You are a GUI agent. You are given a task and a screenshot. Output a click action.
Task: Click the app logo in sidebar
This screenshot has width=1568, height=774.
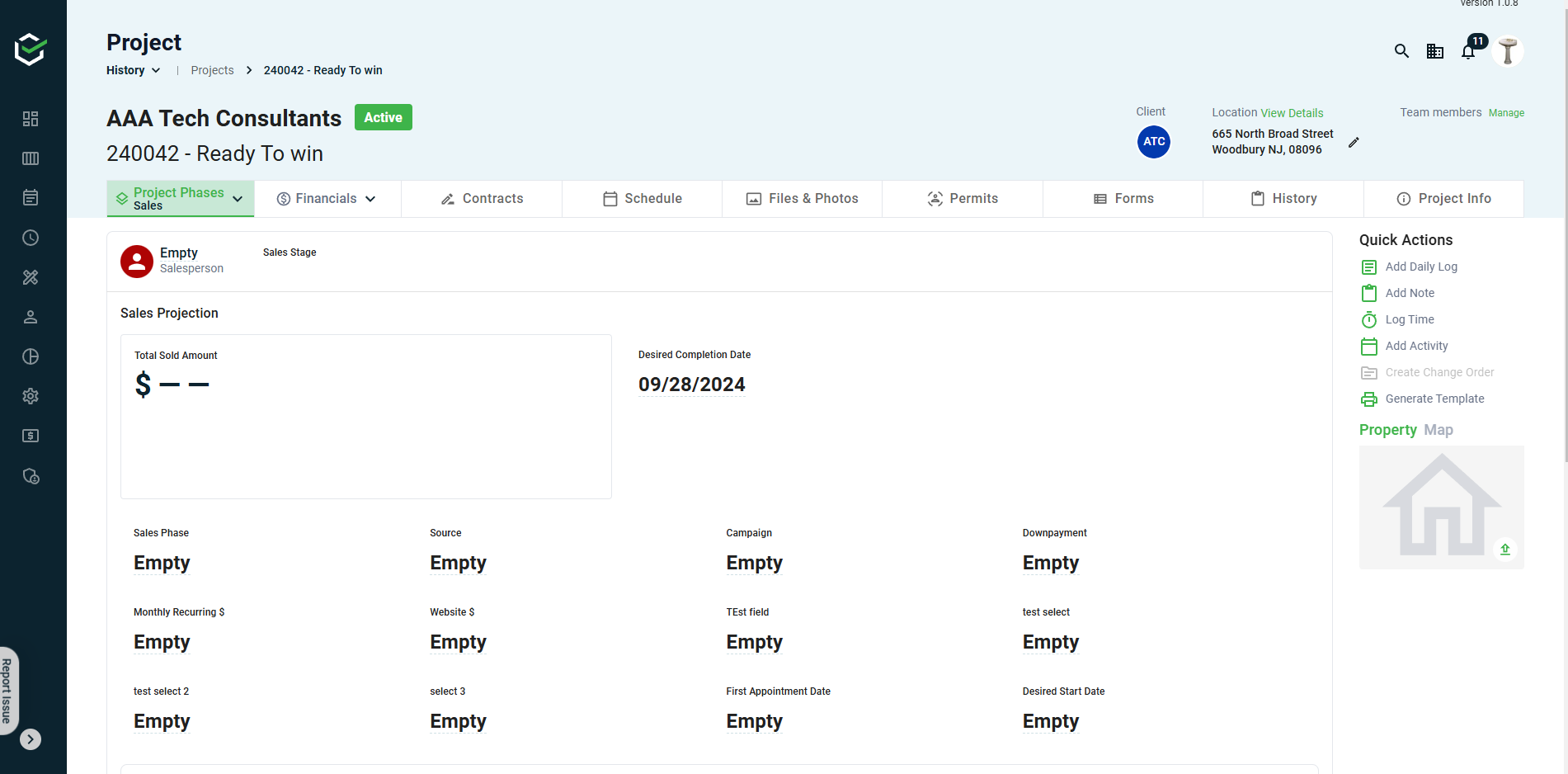(x=31, y=50)
